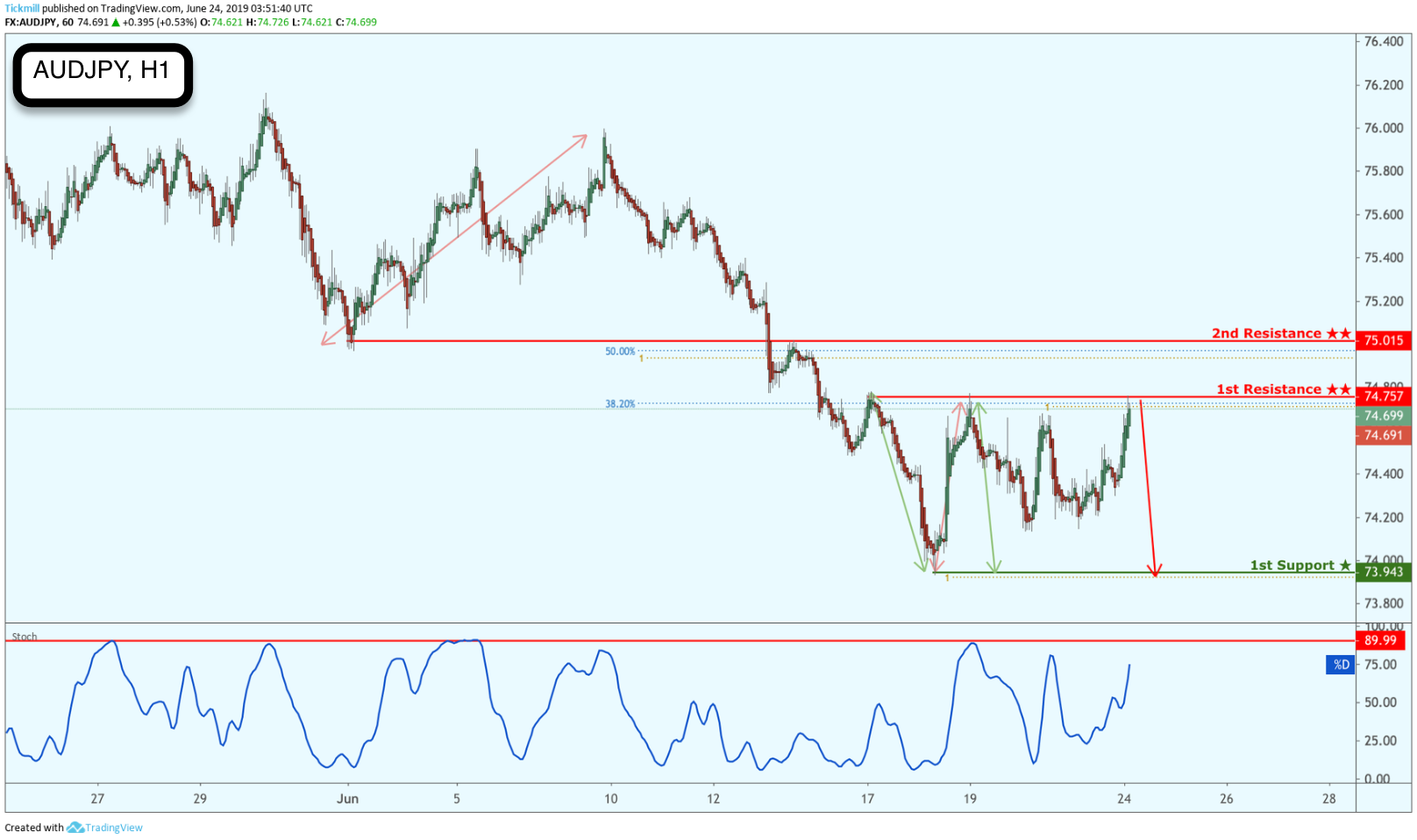Click the blue %D indicator tag

tap(1341, 665)
